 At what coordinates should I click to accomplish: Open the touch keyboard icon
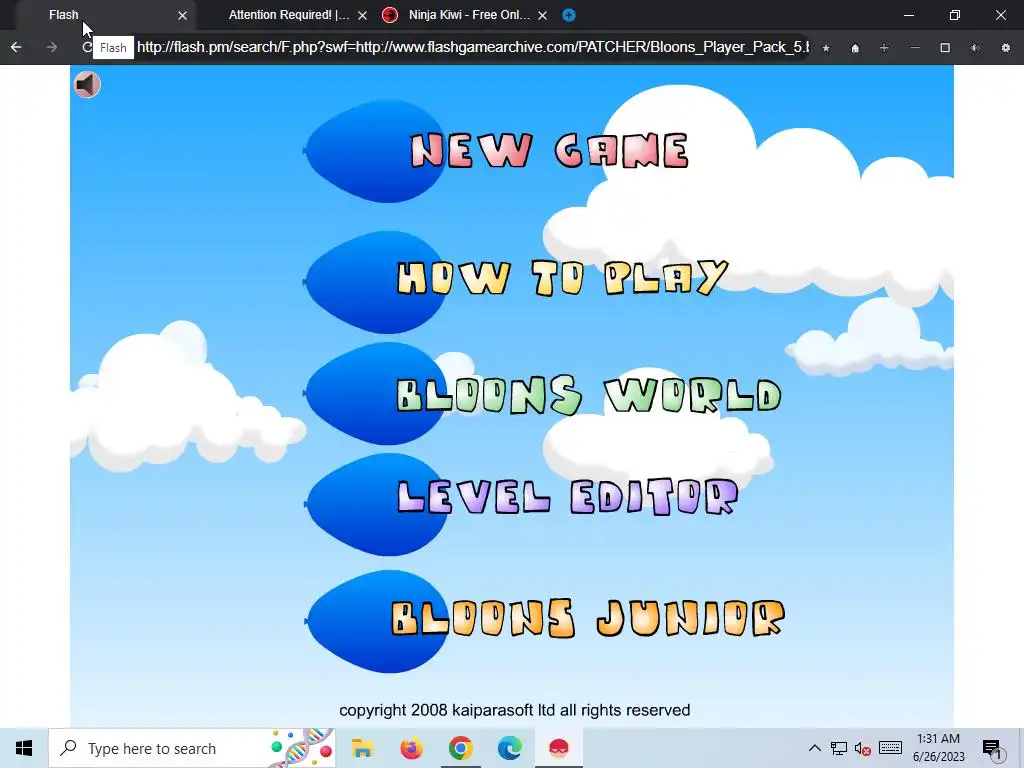click(890, 748)
